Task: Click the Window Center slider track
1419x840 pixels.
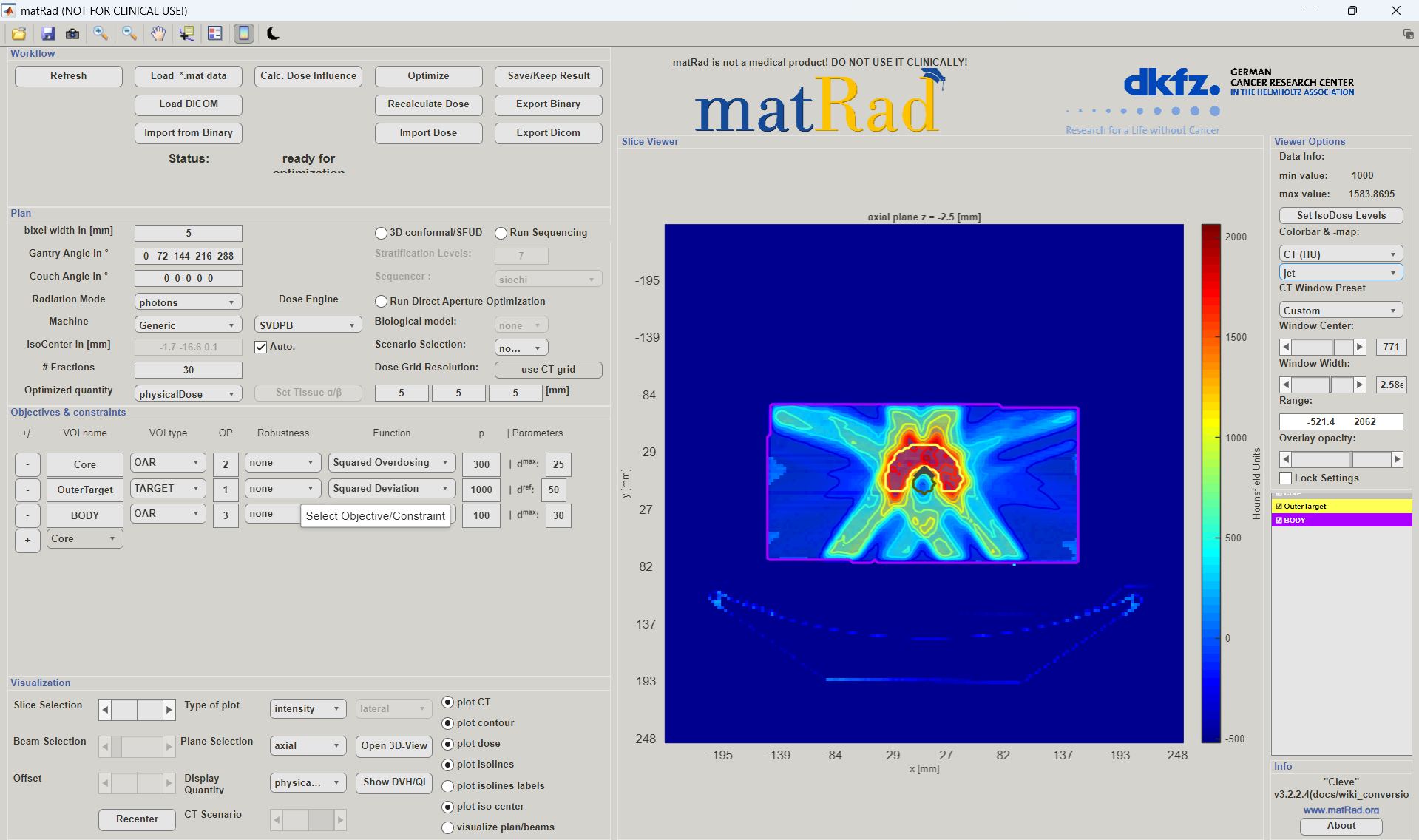Action: click(1322, 347)
